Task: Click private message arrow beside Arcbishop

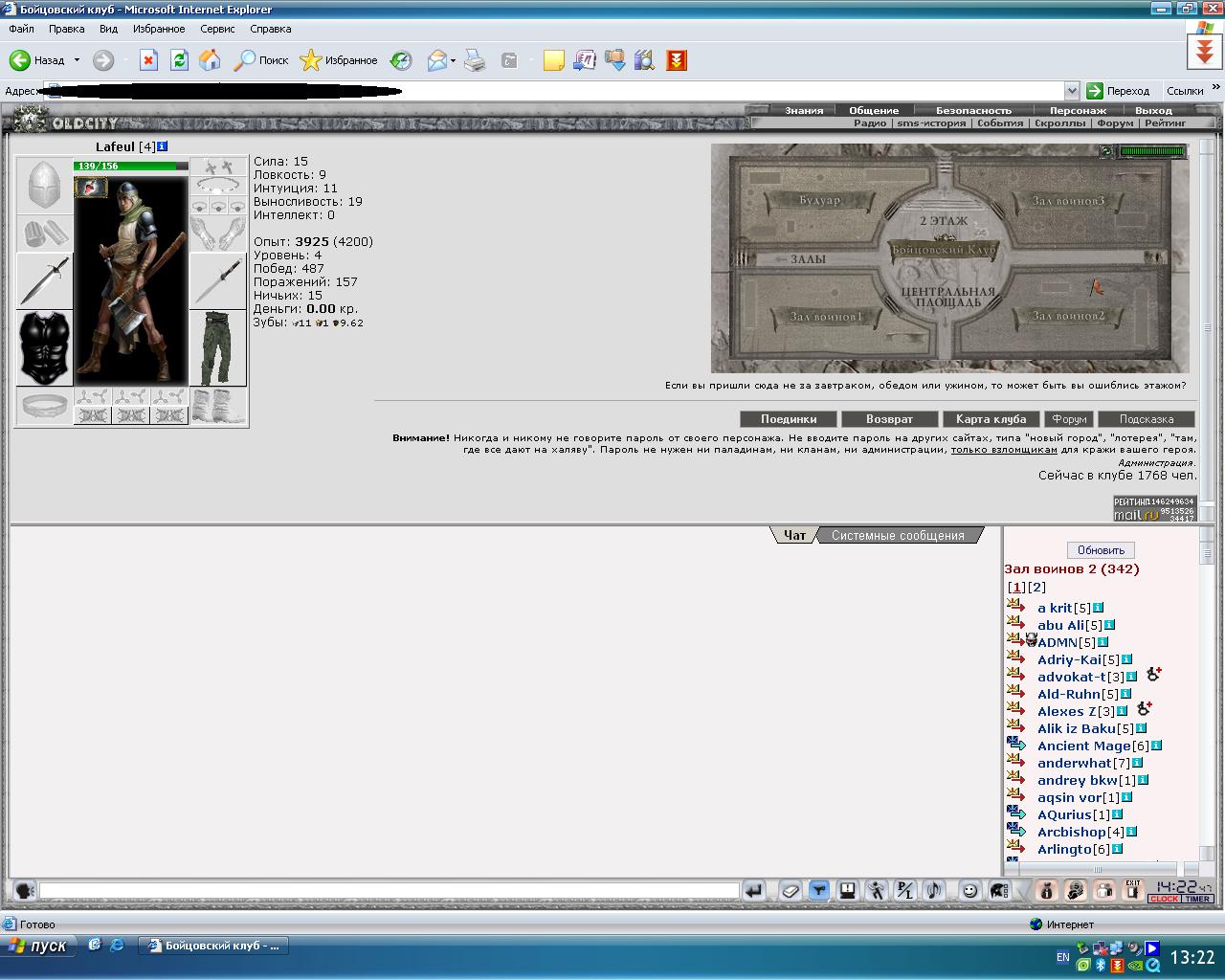Action: pyautogui.click(x=1016, y=831)
